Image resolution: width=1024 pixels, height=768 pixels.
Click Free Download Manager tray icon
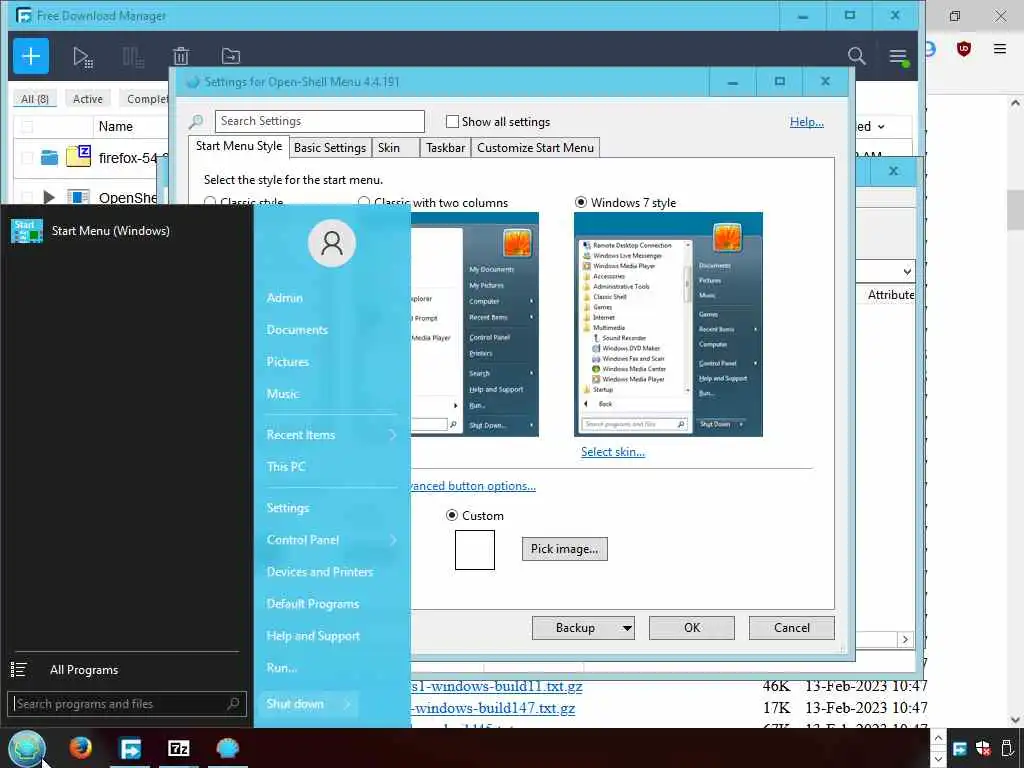[959, 749]
